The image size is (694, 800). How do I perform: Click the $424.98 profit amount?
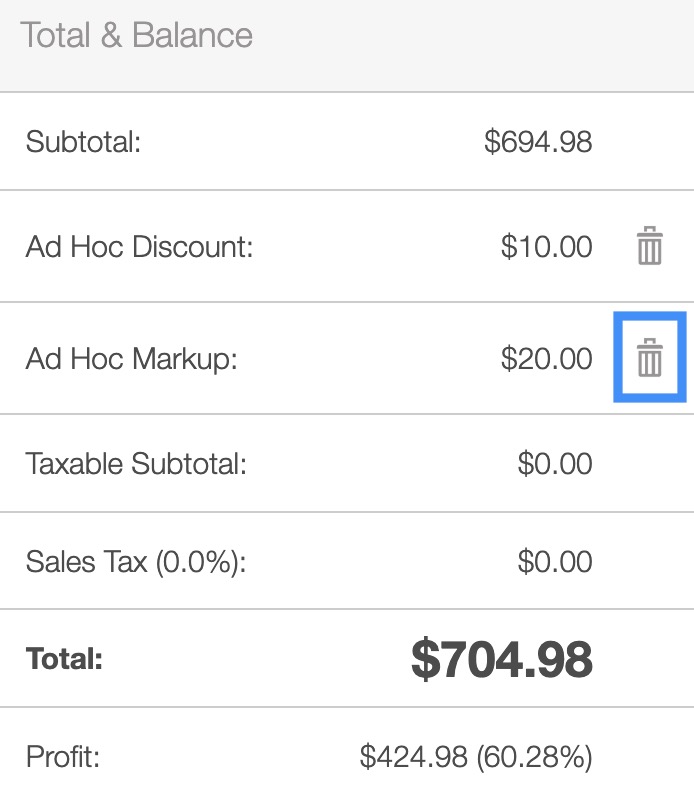pyautogui.click(x=413, y=757)
